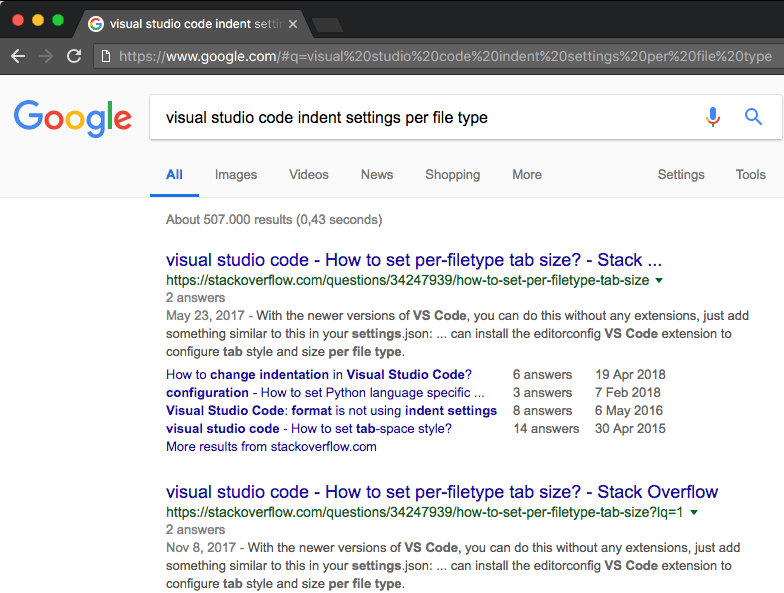Viewport: 784px width, 593px height.
Task: Click the blue magnifier search button
Action: pyautogui.click(x=754, y=117)
